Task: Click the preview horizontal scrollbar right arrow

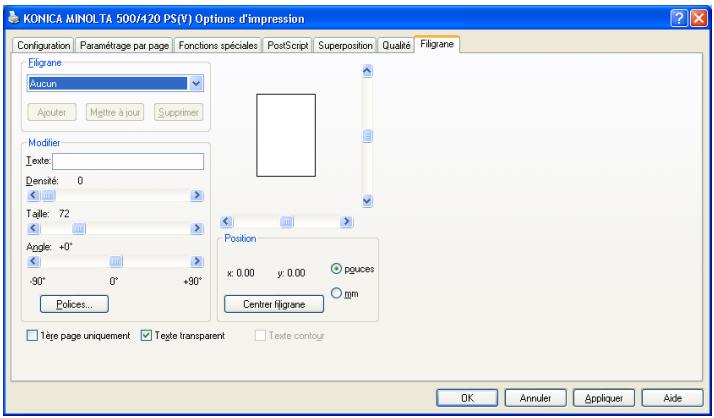Action: 347,222
